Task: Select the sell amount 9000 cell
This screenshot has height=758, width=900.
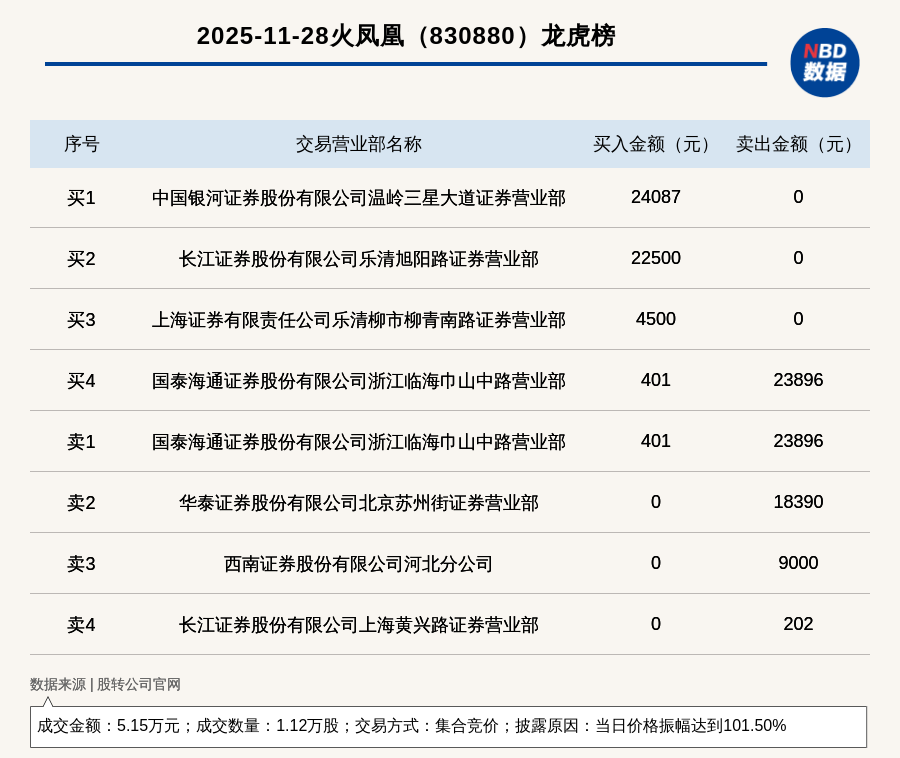Action: [798, 563]
